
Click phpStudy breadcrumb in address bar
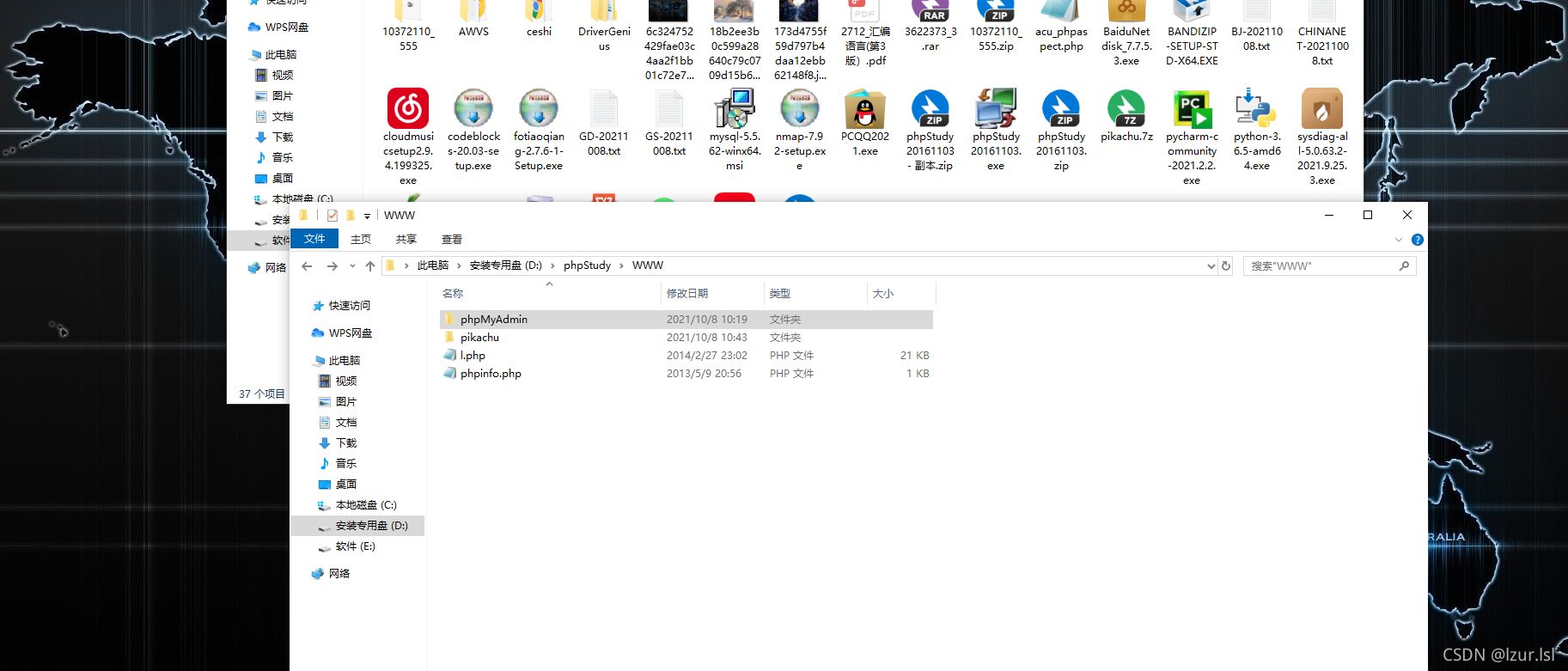pos(588,265)
